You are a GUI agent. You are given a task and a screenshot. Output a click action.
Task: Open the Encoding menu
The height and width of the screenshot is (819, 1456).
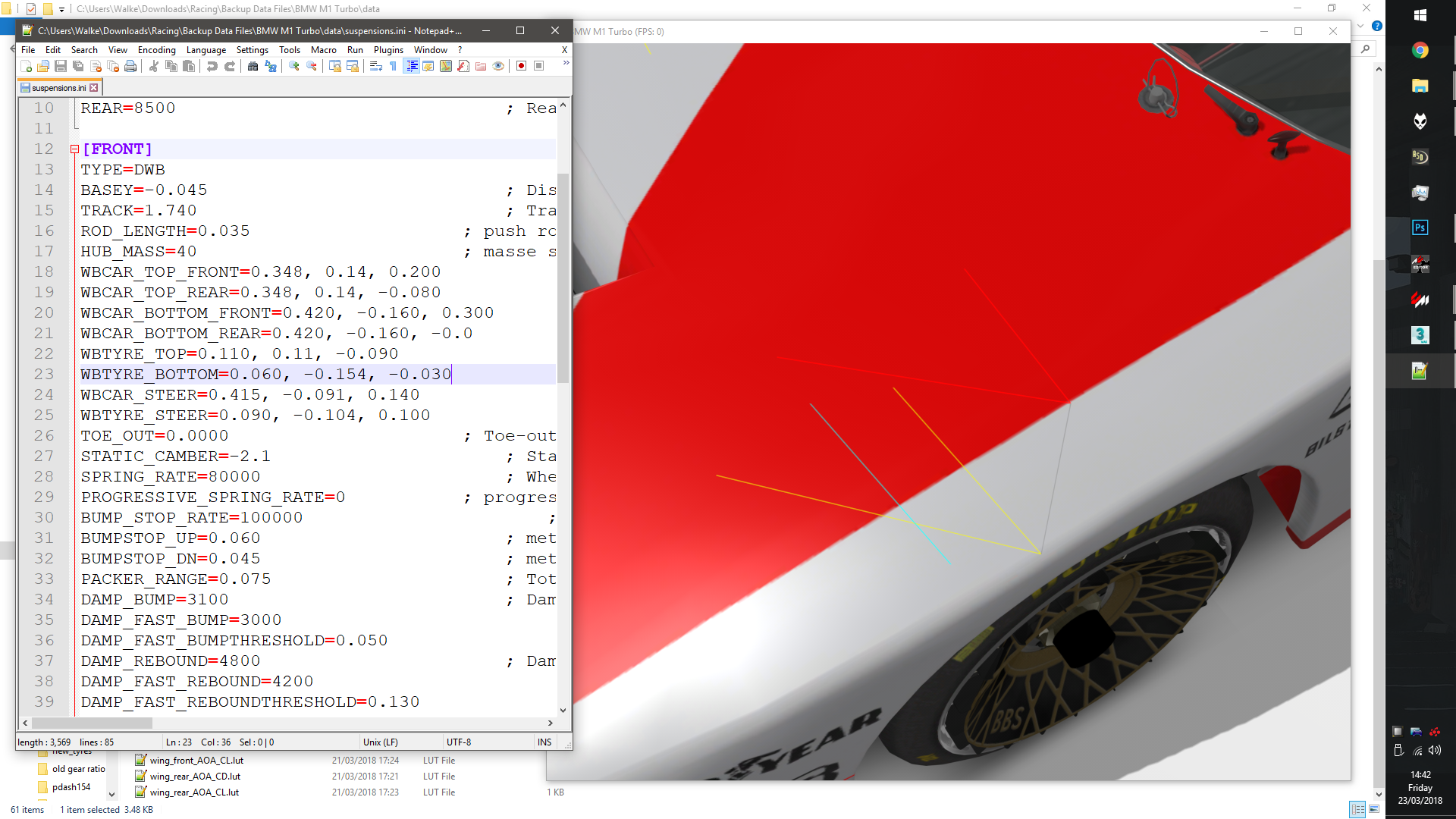(x=157, y=50)
